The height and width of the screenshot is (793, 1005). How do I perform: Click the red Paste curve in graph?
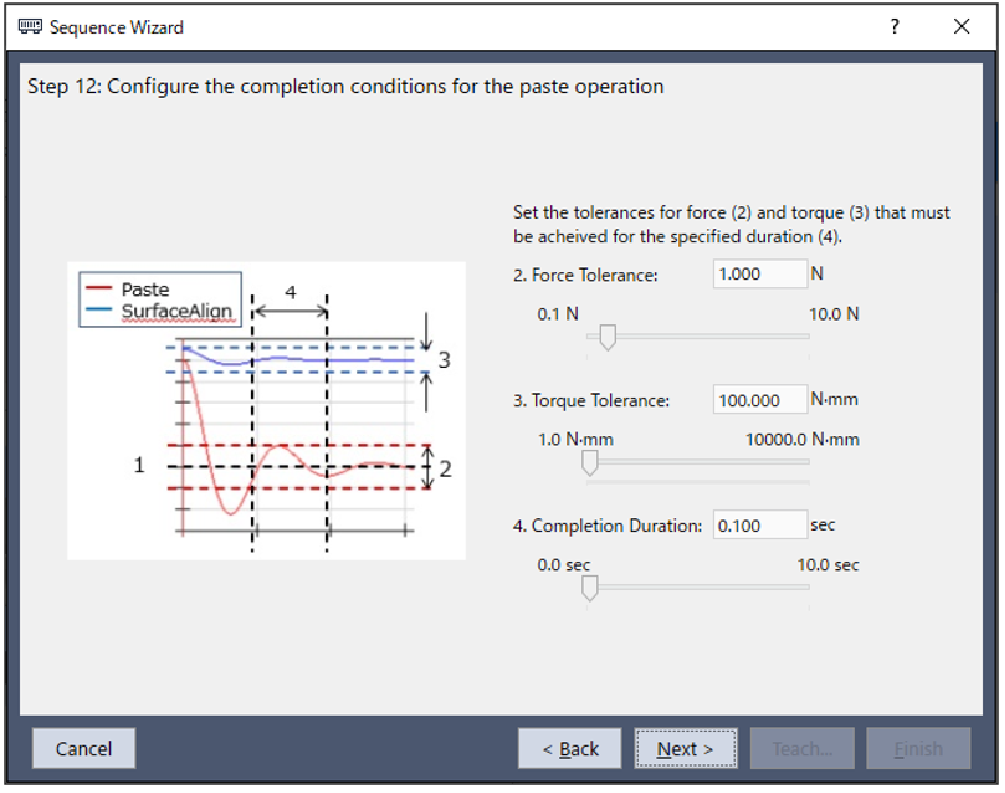tap(231, 510)
